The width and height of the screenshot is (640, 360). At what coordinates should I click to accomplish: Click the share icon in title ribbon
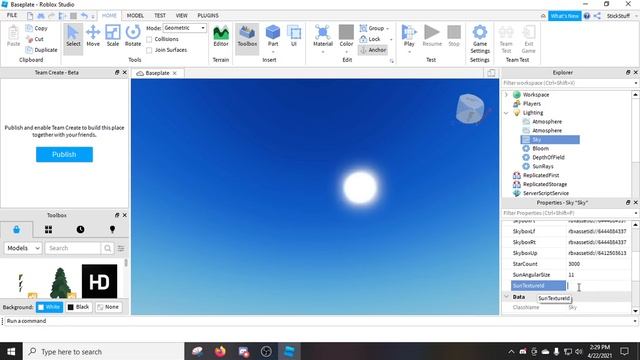pos(597,16)
